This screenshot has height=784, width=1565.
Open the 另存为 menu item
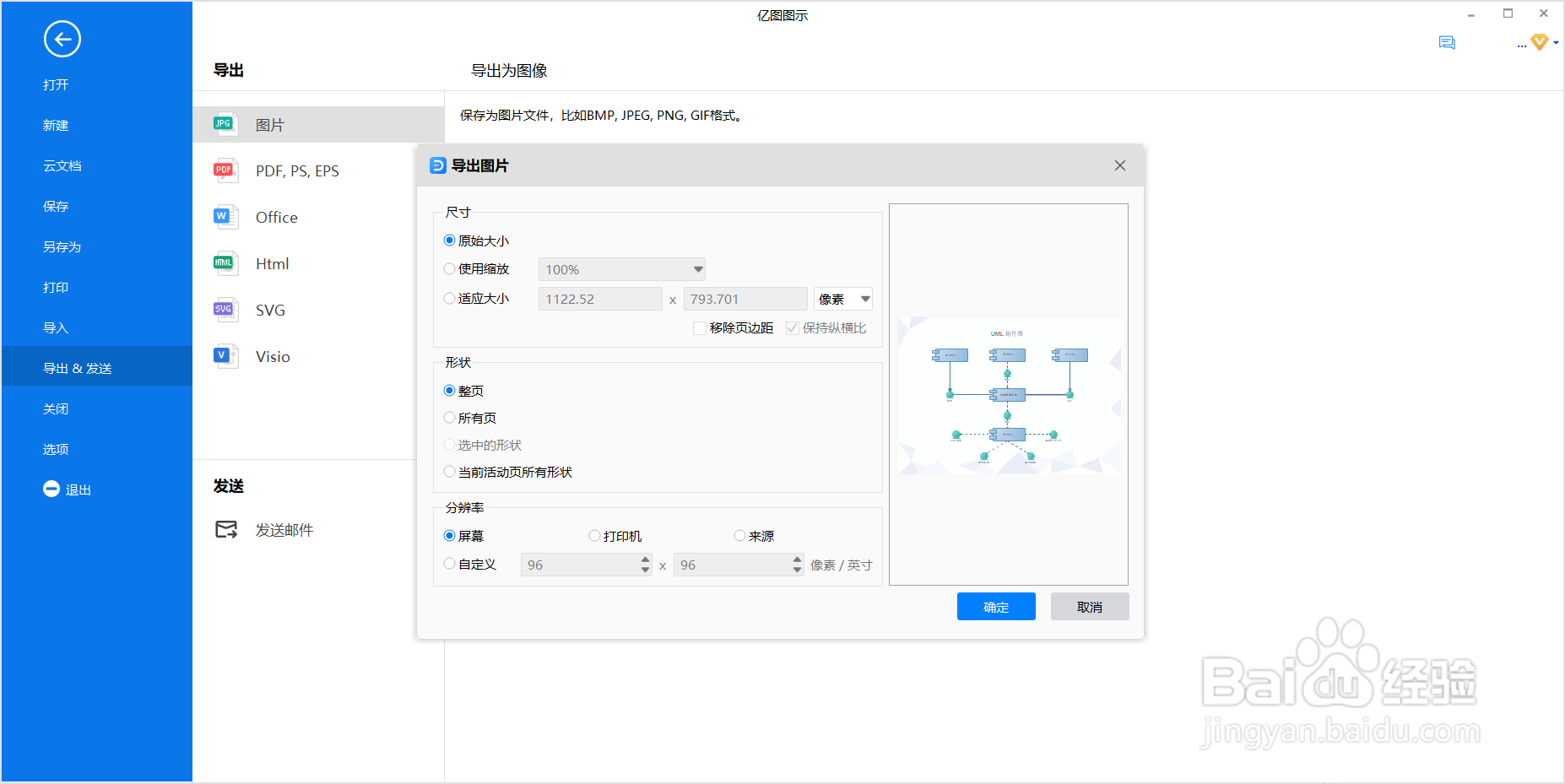[x=63, y=246]
